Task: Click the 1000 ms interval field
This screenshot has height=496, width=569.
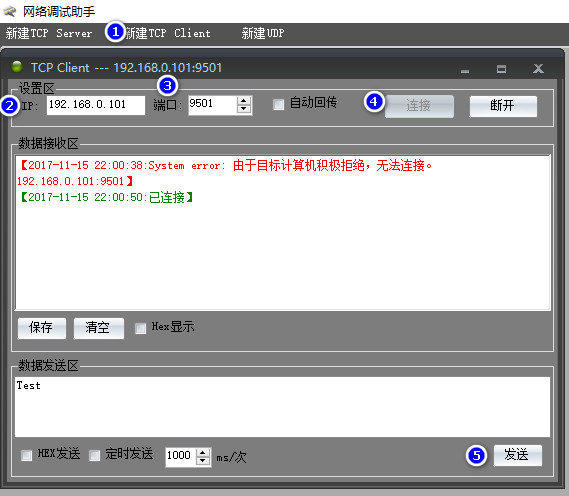Action: point(181,456)
